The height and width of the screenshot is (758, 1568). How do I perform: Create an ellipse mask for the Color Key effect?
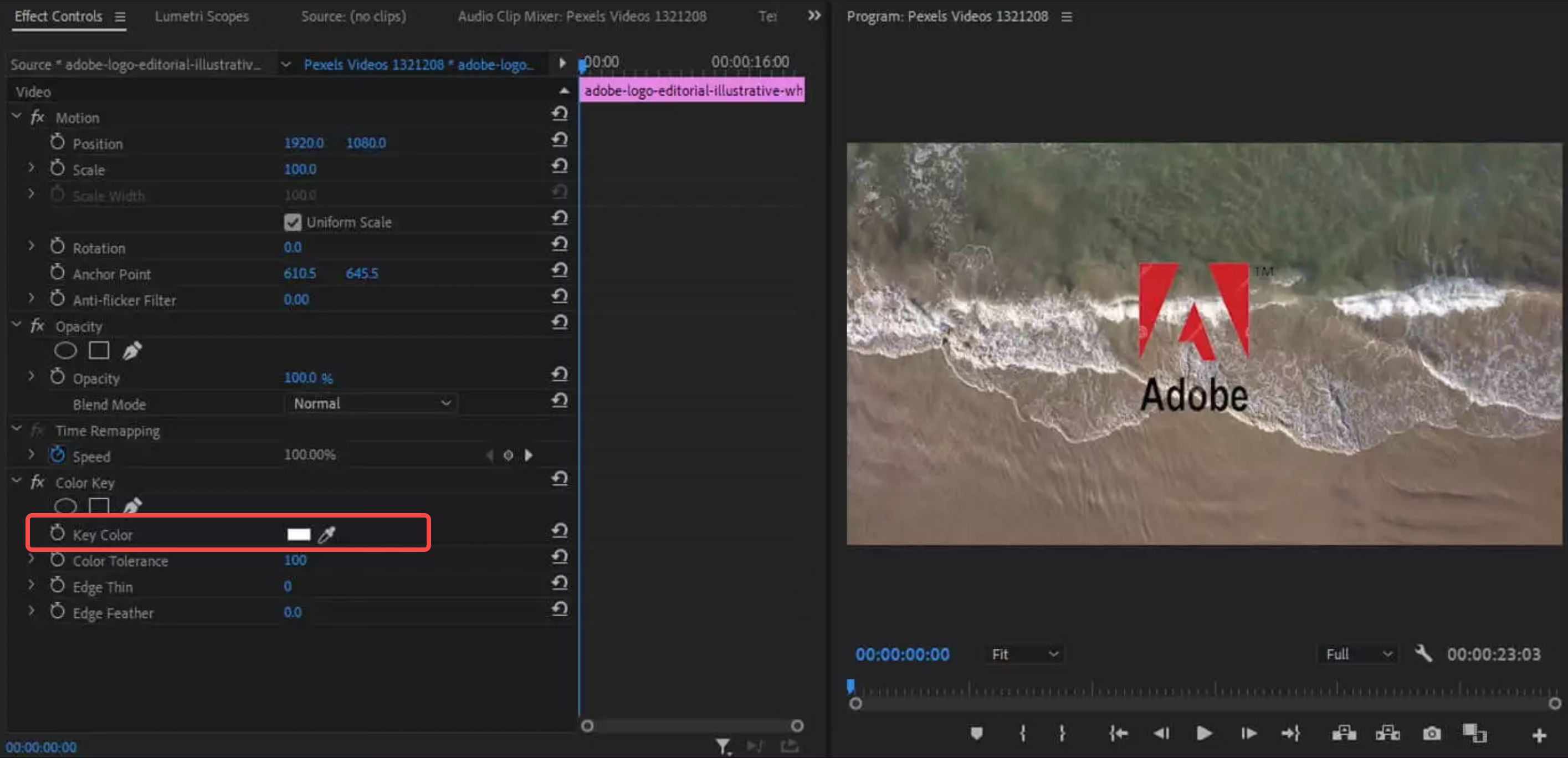[65, 506]
